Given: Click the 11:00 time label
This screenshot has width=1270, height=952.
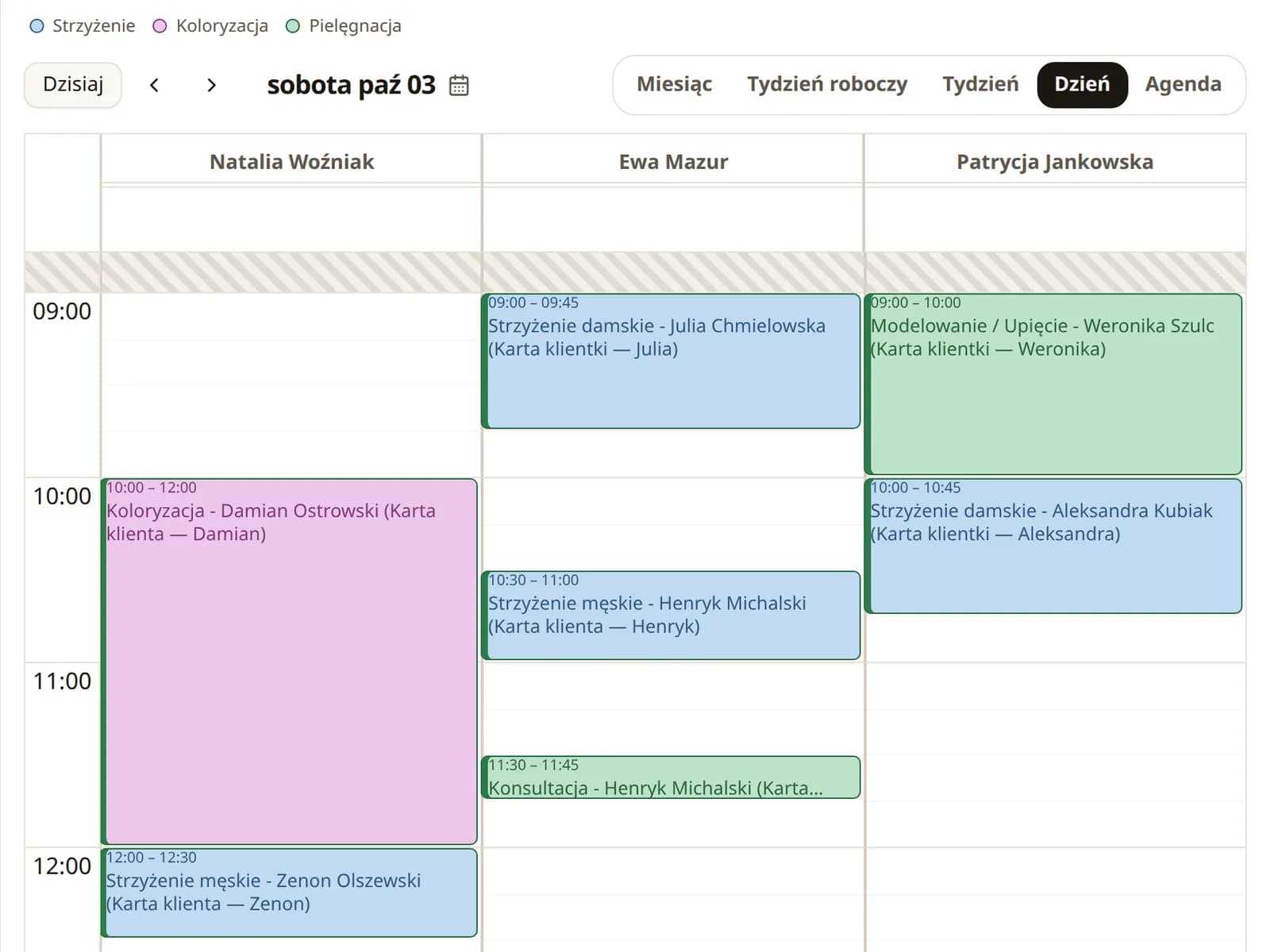Looking at the screenshot, I should pos(62,681).
